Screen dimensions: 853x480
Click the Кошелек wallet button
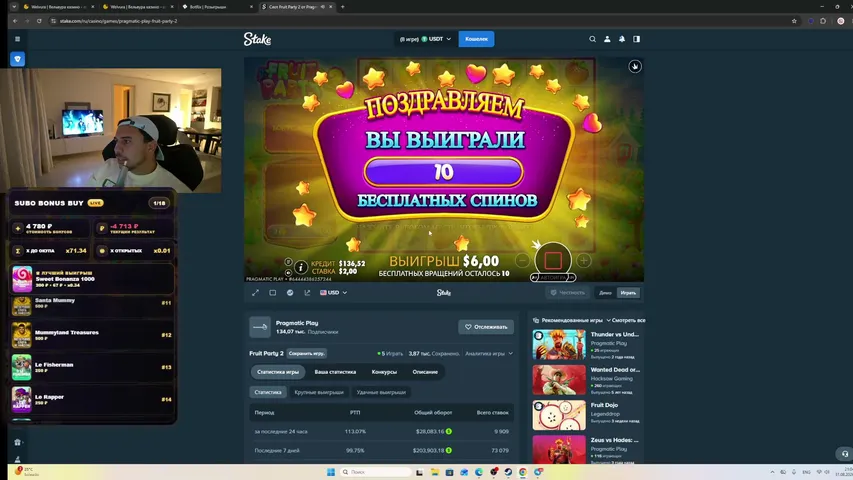click(x=477, y=39)
